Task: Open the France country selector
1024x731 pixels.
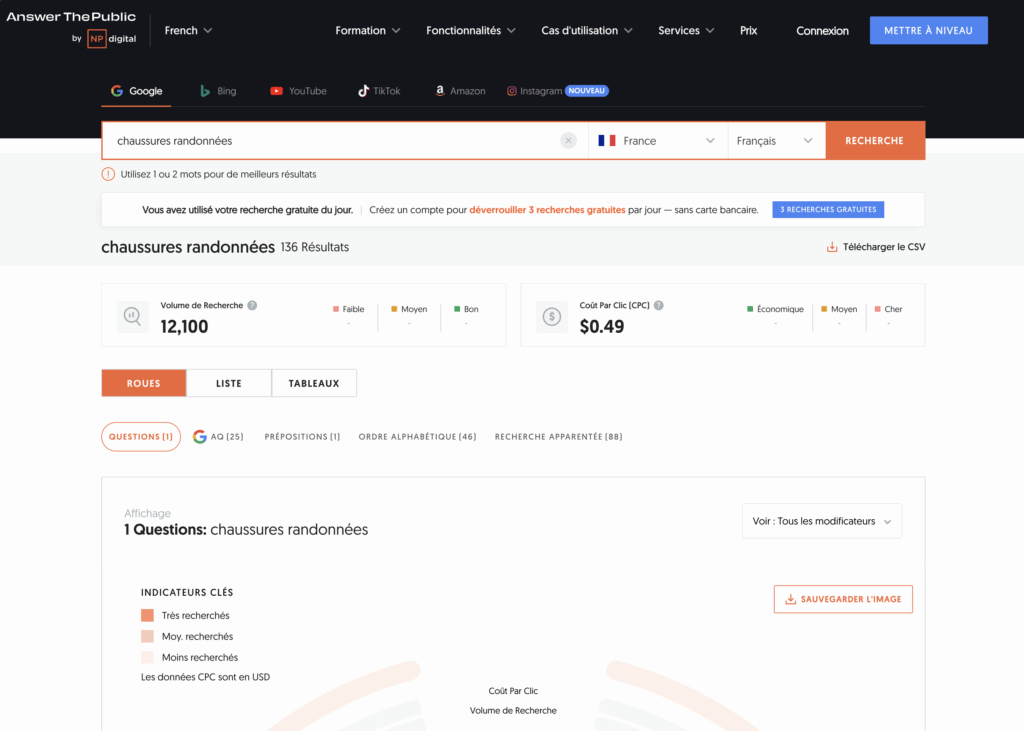Action: 658,140
